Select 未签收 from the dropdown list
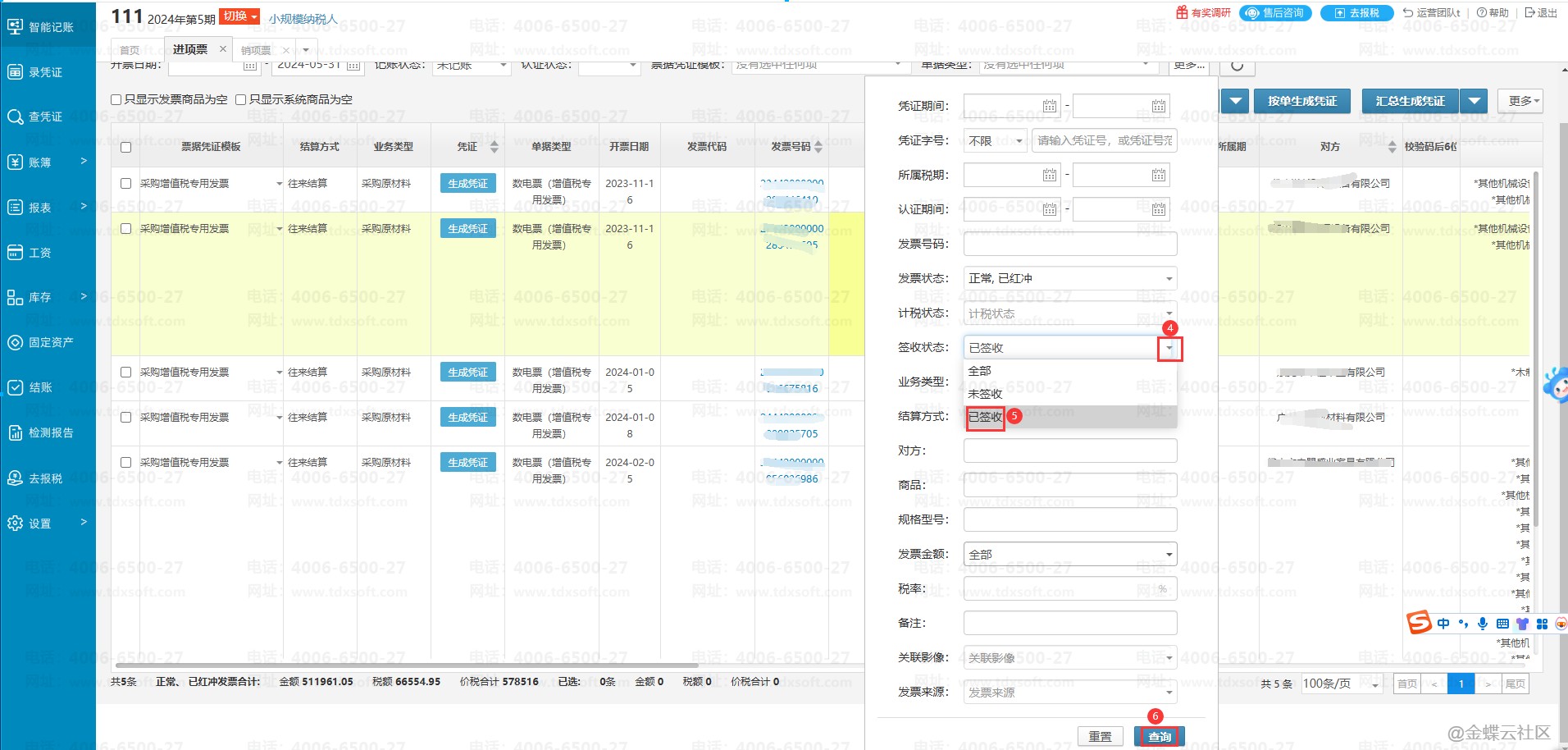The width and height of the screenshot is (1568, 750). point(985,394)
